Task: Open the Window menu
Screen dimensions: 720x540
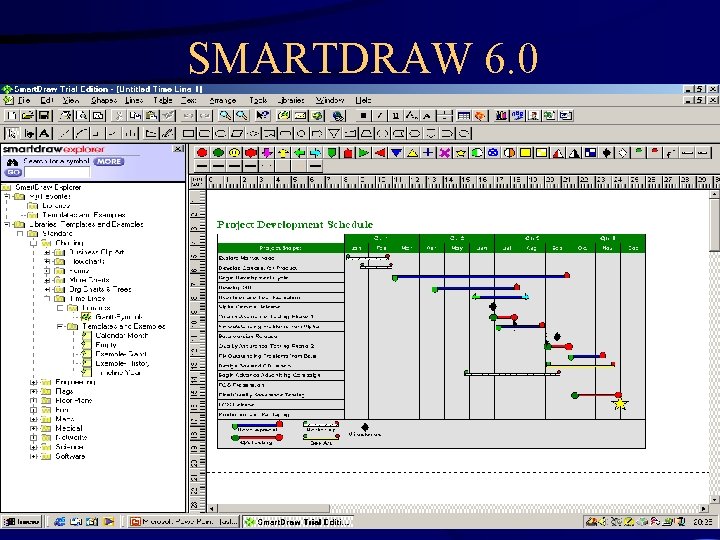Action: 330,100
